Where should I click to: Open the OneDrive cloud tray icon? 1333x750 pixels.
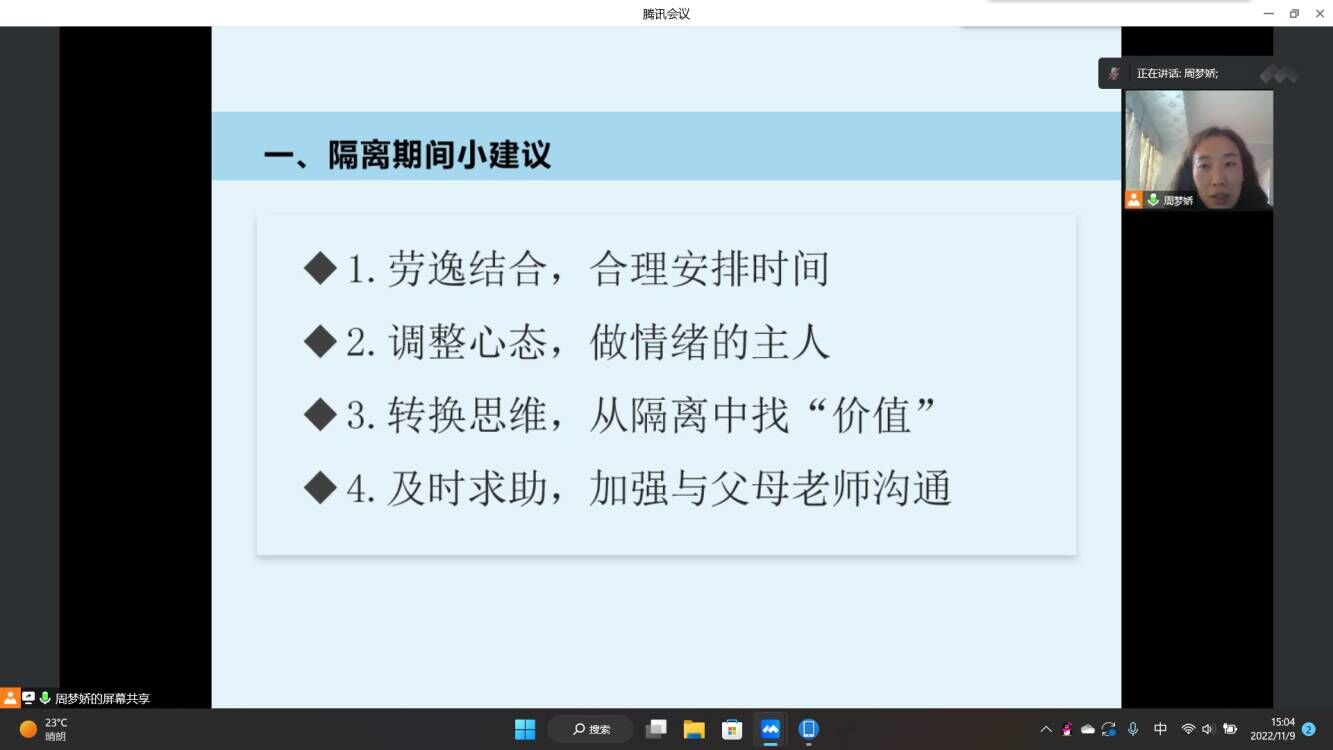(x=1088, y=729)
